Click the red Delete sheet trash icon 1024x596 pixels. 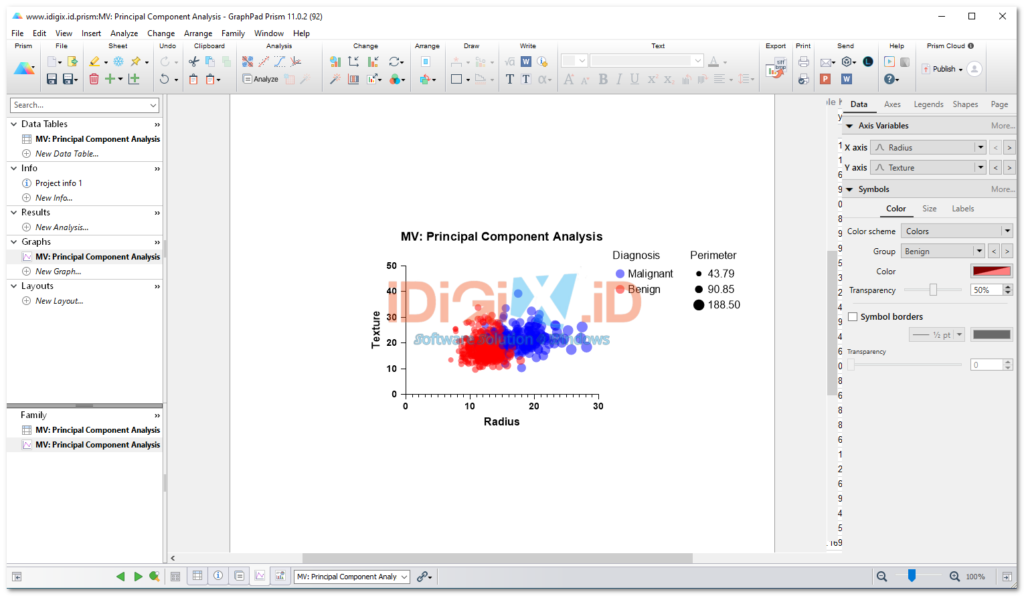coord(94,79)
